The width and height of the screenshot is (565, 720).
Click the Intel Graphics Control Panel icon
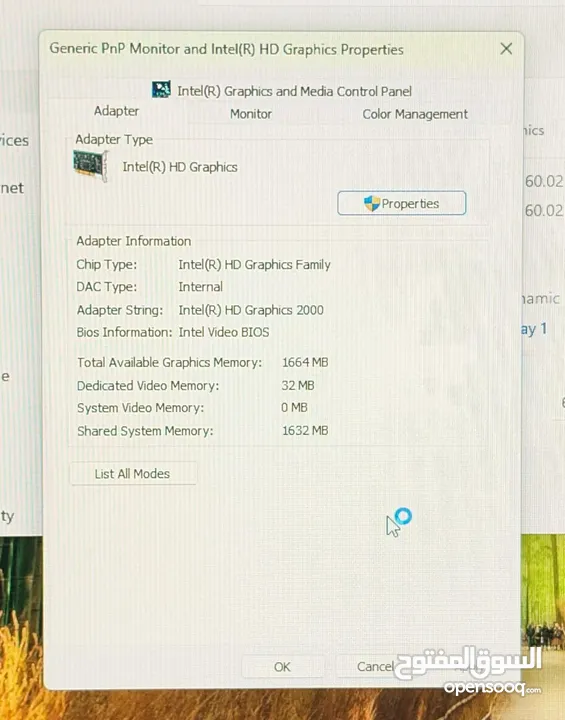pos(161,90)
